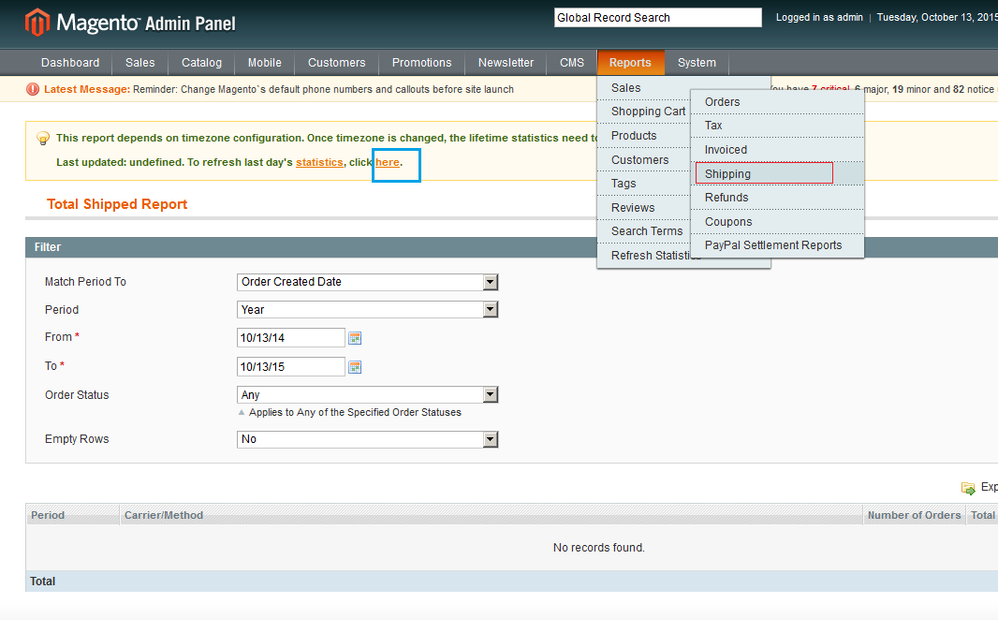Open the Dashboard menu
This screenshot has height=620, width=998.
(x=70, y=62)
